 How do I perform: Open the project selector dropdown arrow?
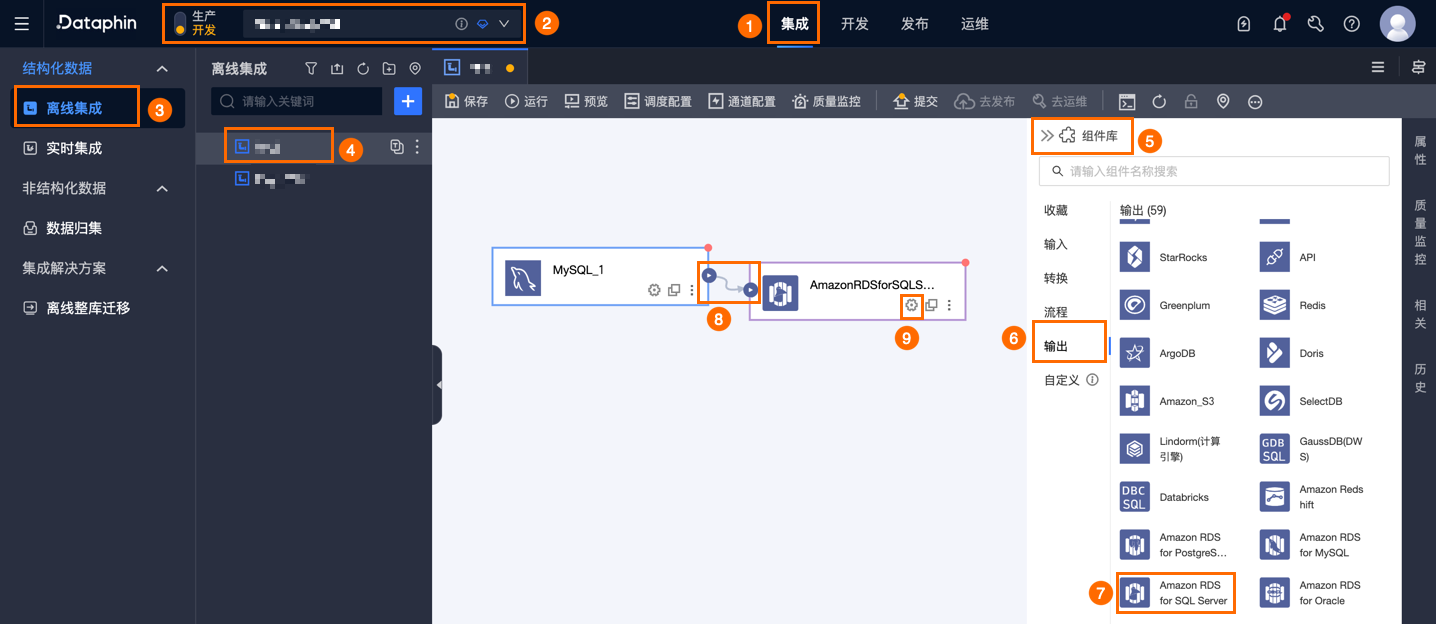point(504,24)
